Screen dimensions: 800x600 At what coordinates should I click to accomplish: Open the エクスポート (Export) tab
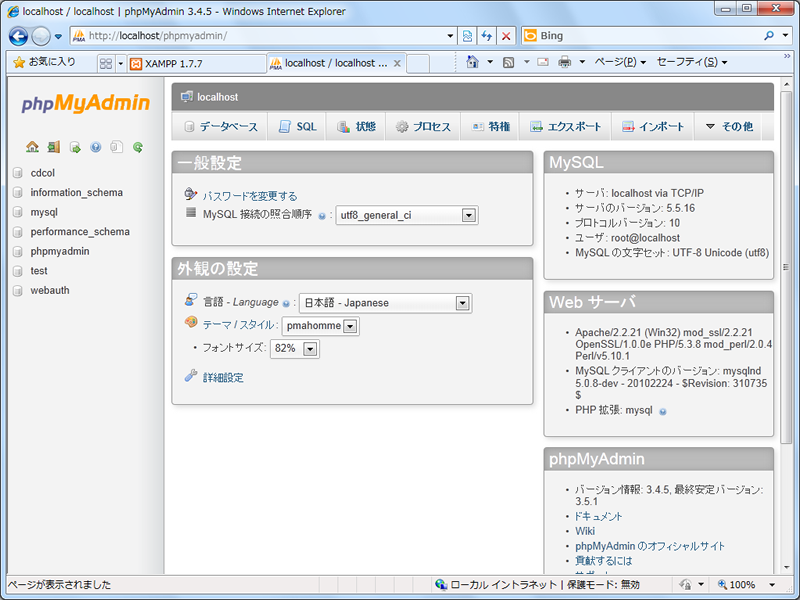(x=566, y=127)
